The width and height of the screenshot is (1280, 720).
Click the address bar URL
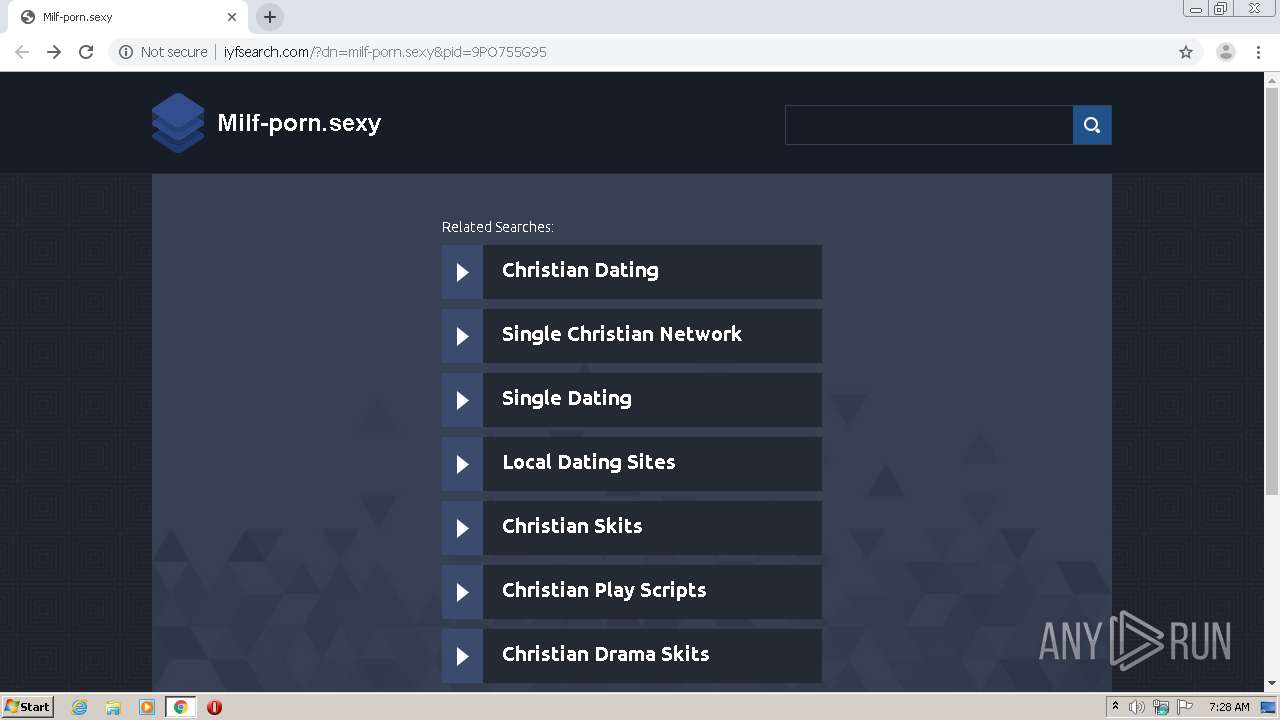tap(385, 52)
